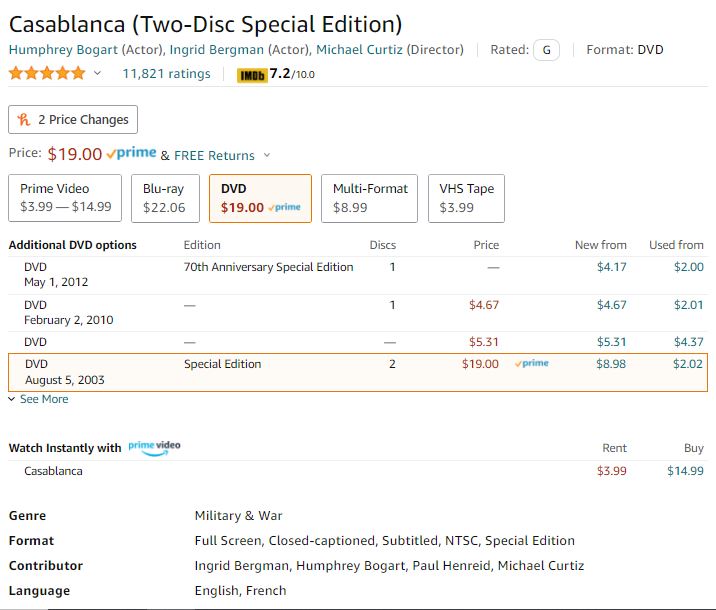The height and width of the screenshot is (610, 716).
Task: Expand the FREE Returns dropdown
Action: (267, 156)
